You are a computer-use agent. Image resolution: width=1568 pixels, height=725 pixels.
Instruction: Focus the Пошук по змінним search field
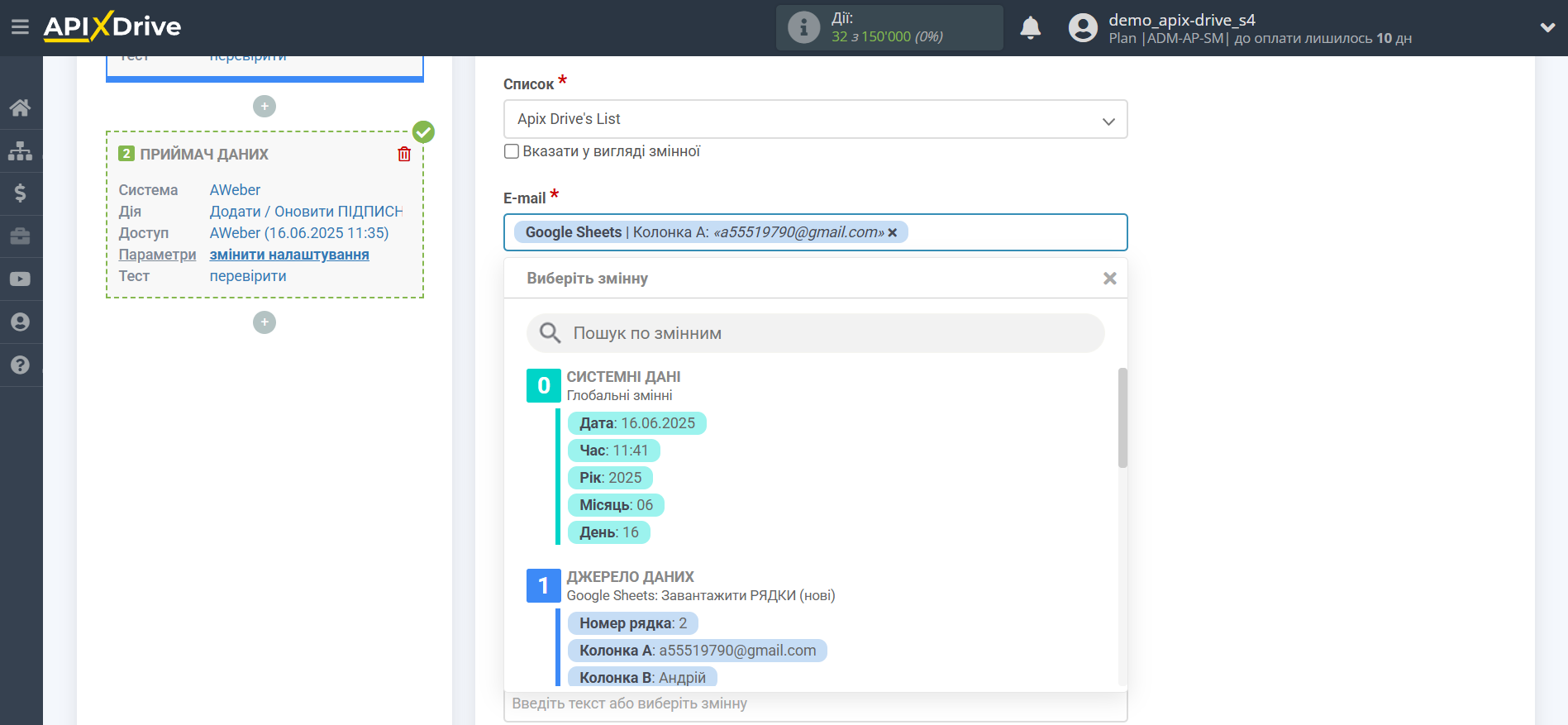tap(815, 333)
